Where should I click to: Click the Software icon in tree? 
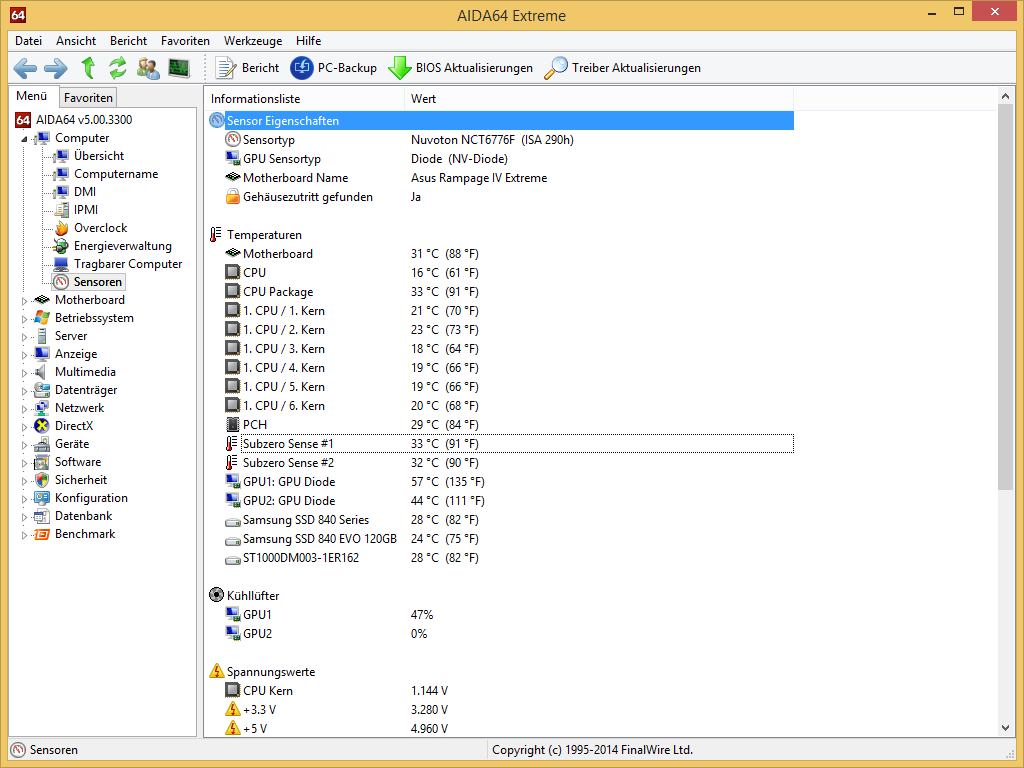42,462
